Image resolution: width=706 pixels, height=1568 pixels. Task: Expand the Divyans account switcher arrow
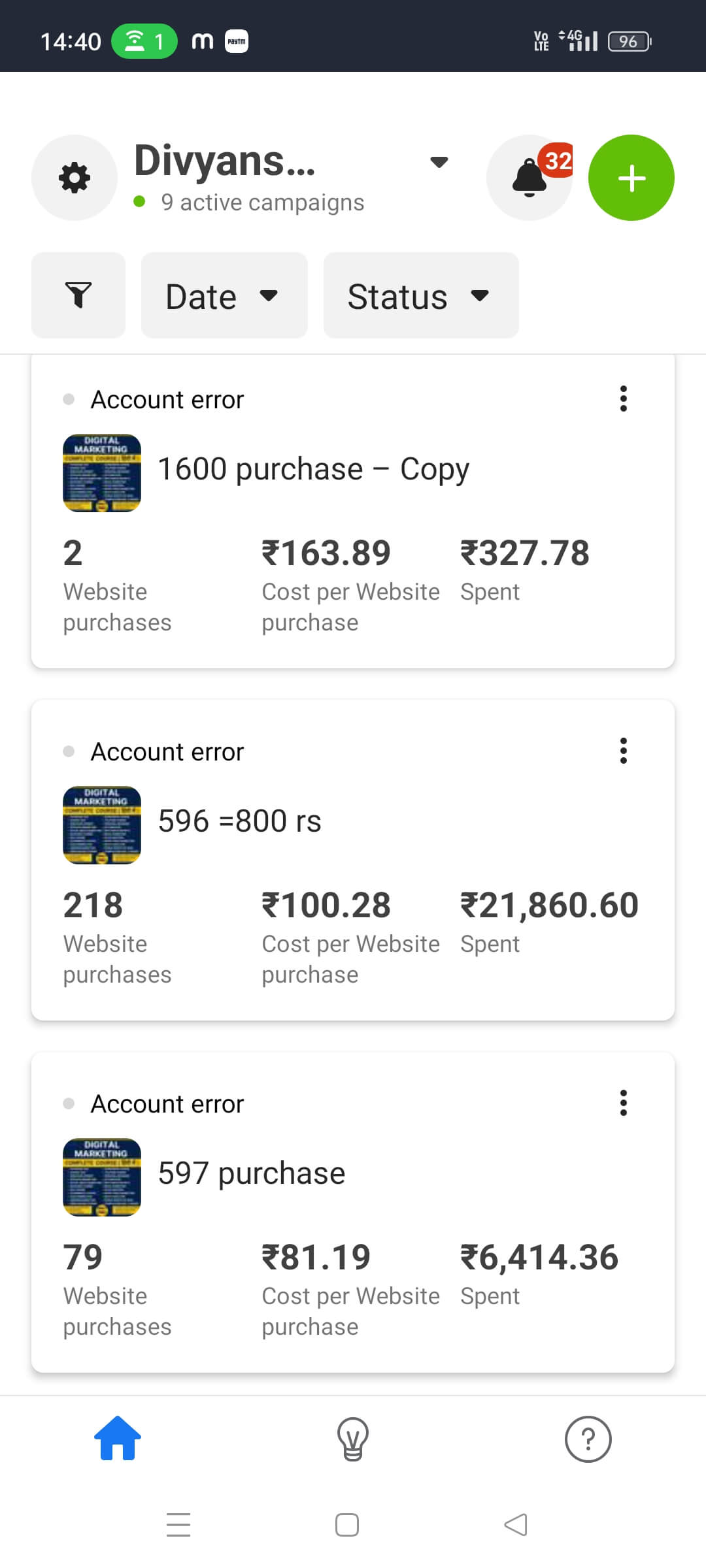coord(439,161)
